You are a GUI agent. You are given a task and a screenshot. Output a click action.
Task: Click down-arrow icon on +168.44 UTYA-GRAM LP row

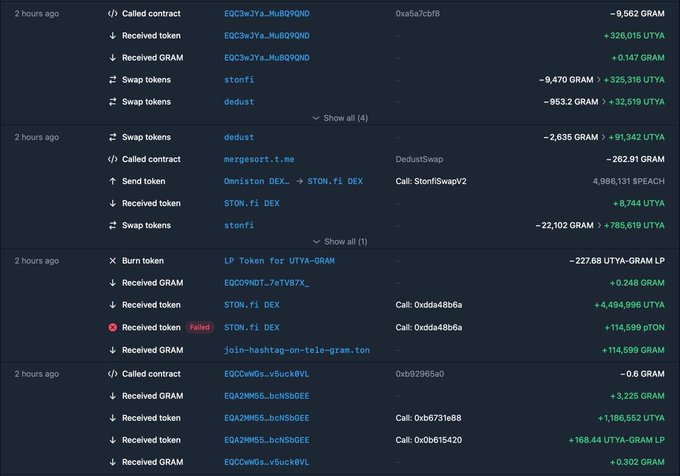click(112, 440)
